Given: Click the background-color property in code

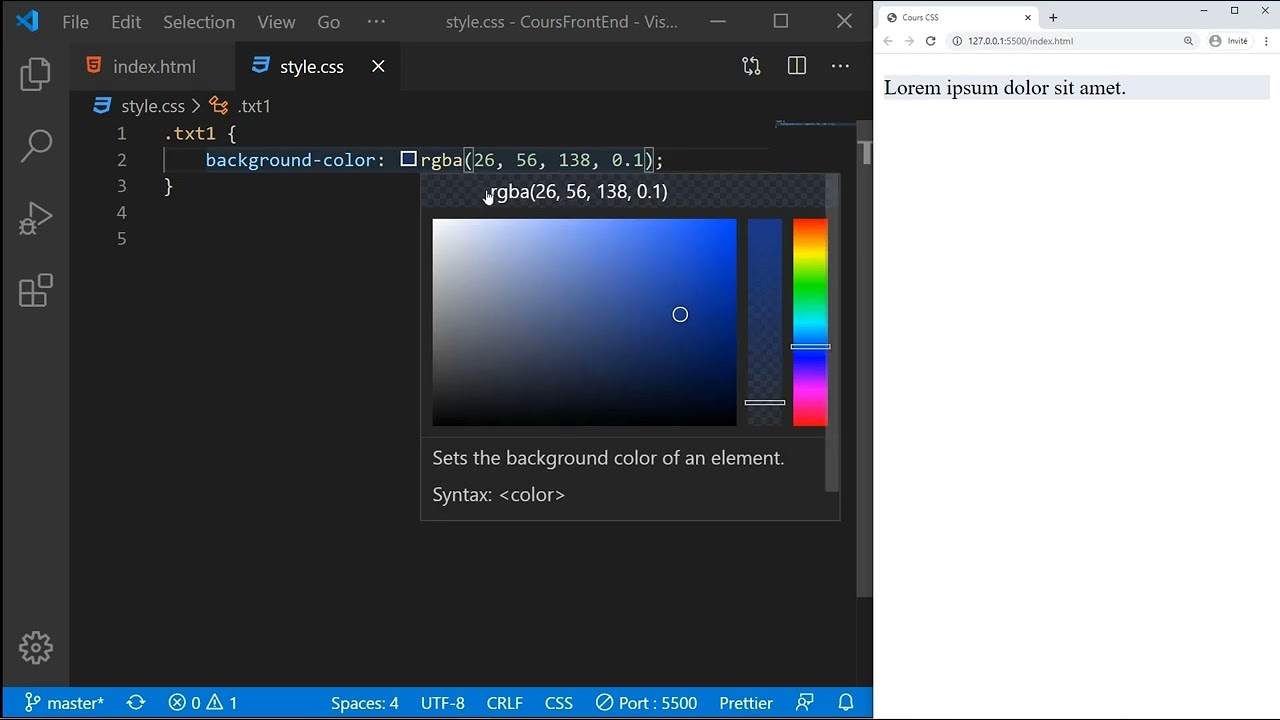Looking at the screenshot, I should [290, 160].
